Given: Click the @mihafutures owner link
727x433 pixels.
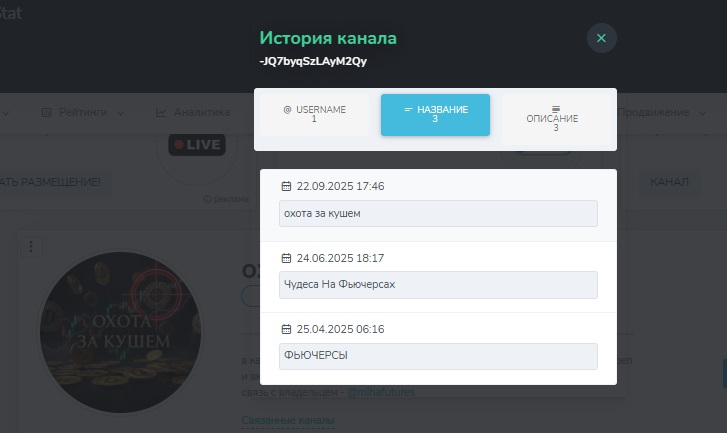Looking at the screenshot, I should [381, 392].
